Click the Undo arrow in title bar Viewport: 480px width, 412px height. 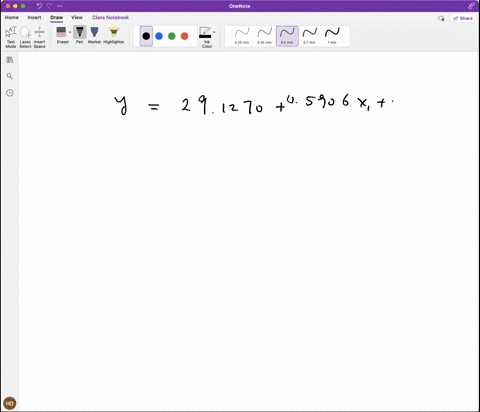[39, 6]
